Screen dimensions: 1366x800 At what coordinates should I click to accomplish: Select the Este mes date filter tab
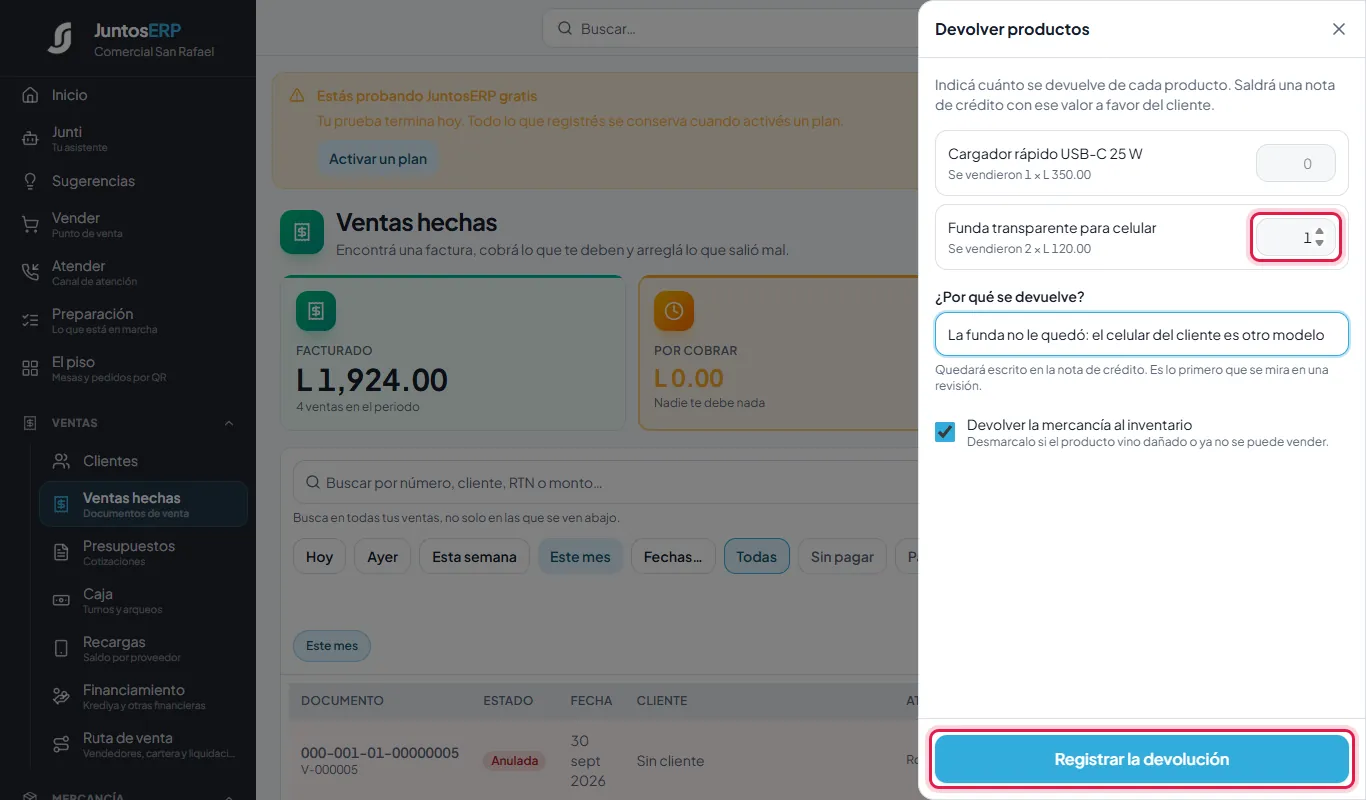(580, 557)
